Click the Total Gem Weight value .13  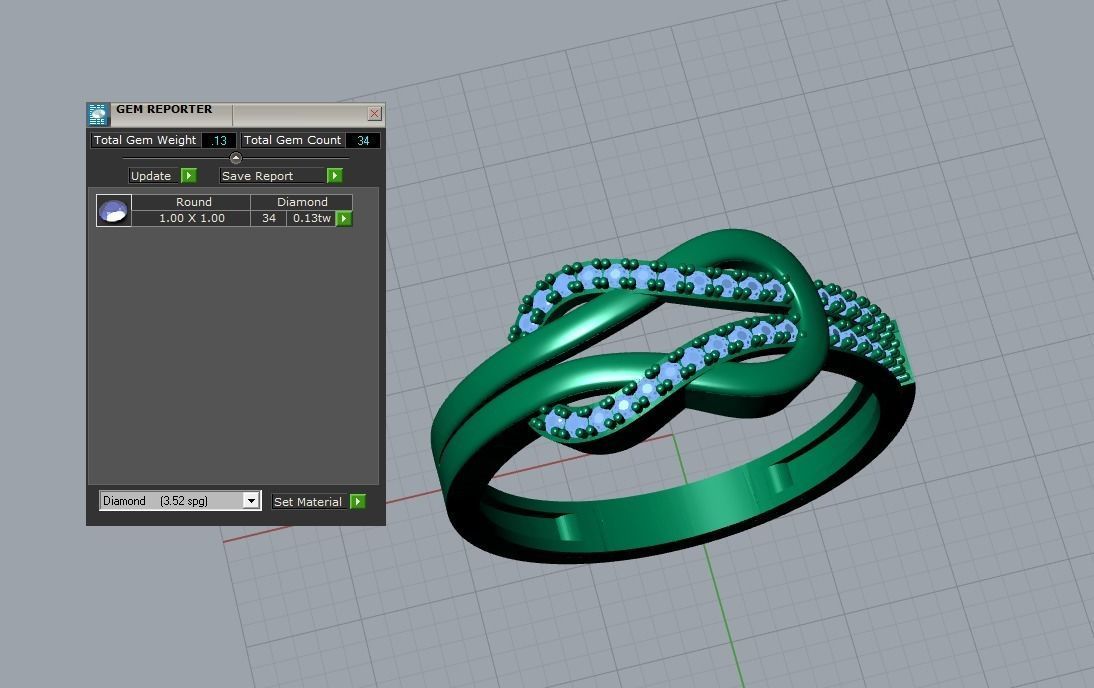[219, 140]
